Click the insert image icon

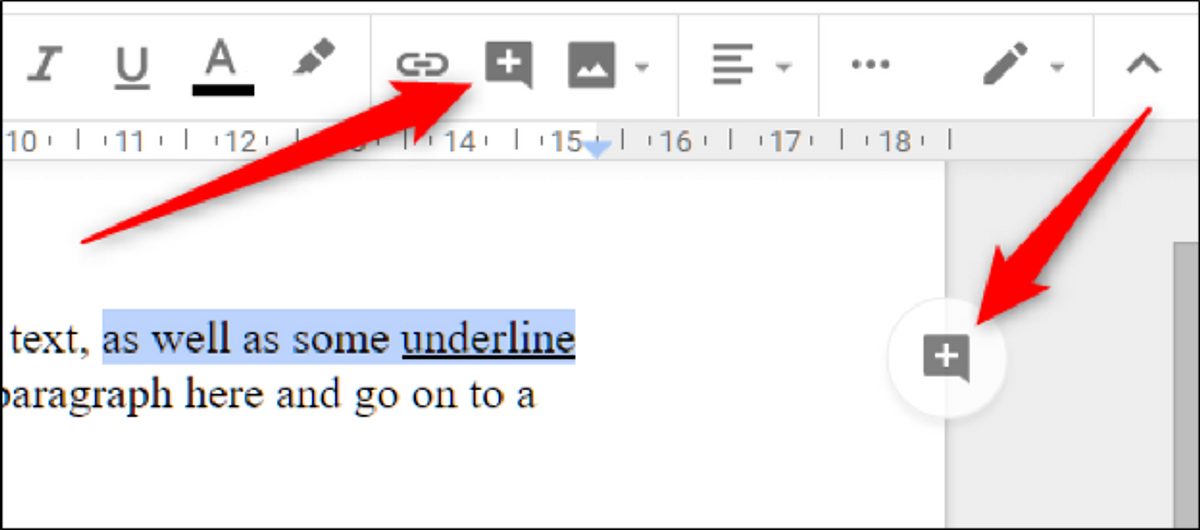[591, 66]
